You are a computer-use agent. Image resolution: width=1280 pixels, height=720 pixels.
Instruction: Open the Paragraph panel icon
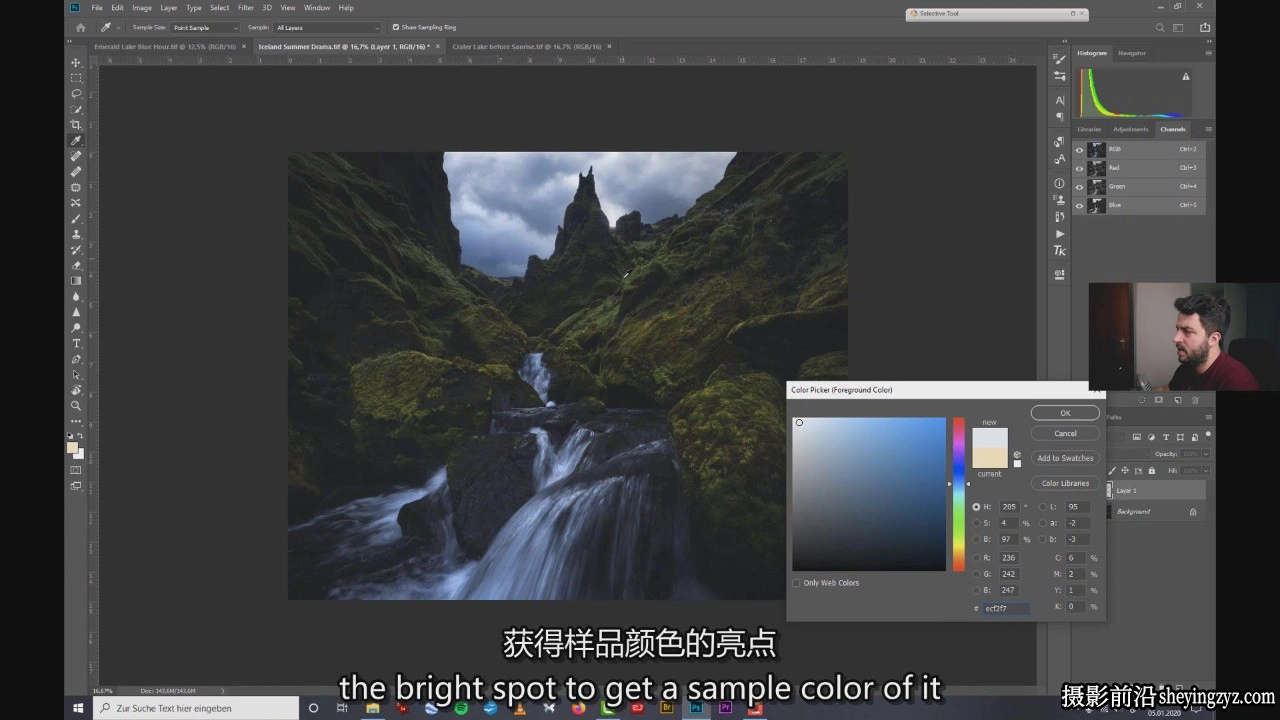(x=1060, y=116)
